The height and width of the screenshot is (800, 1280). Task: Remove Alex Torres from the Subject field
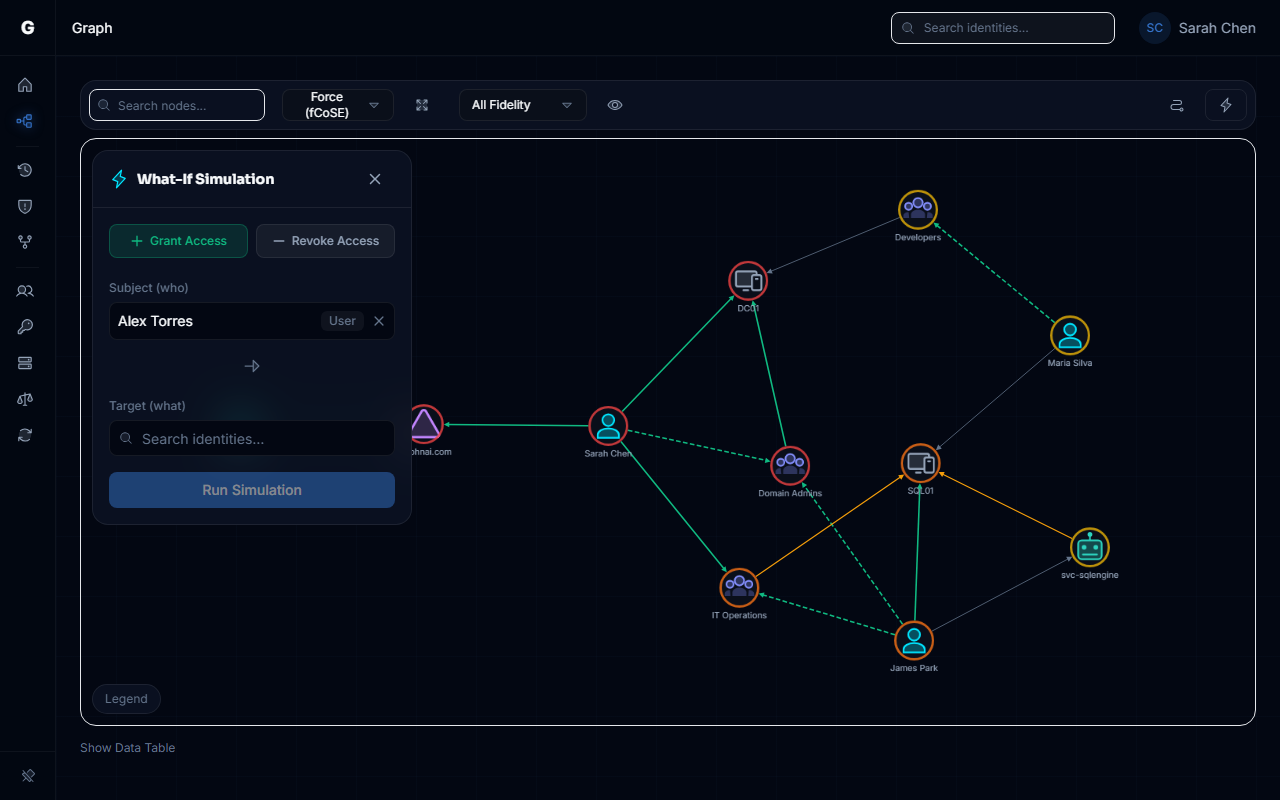378,320
